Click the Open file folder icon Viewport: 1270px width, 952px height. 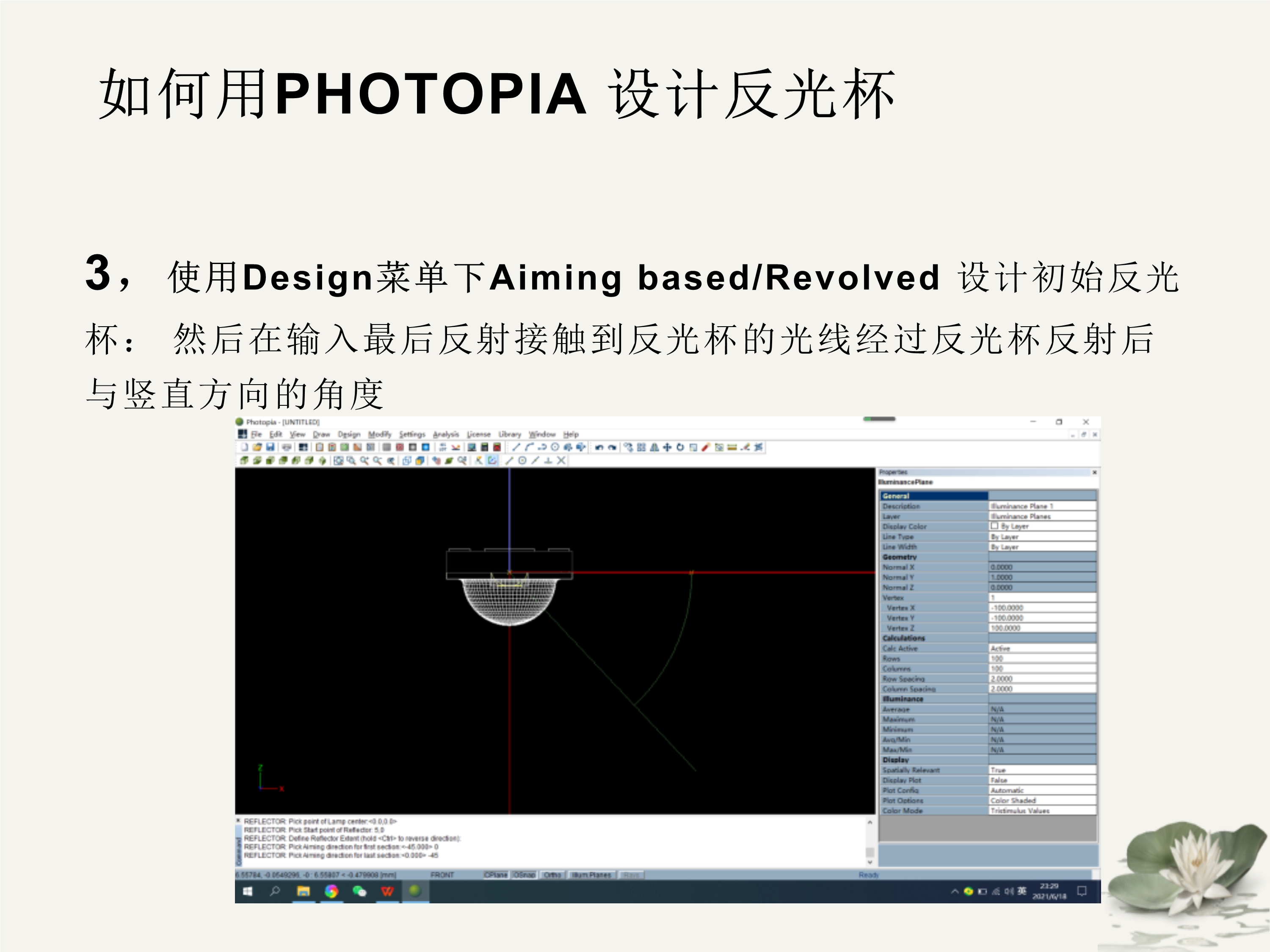(x=257, y=447)
